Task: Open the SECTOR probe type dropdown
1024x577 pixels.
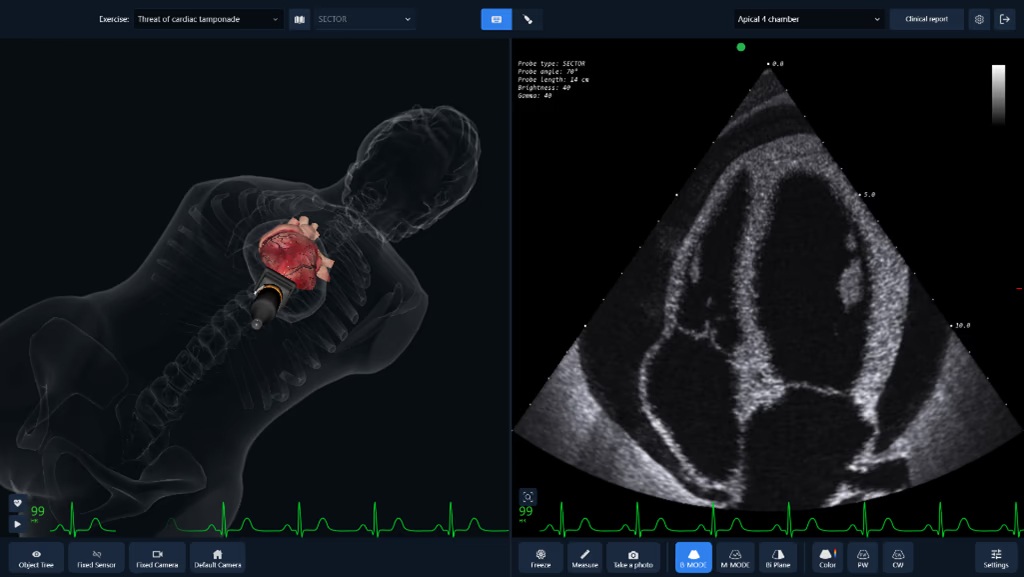Action: (365, 19)
